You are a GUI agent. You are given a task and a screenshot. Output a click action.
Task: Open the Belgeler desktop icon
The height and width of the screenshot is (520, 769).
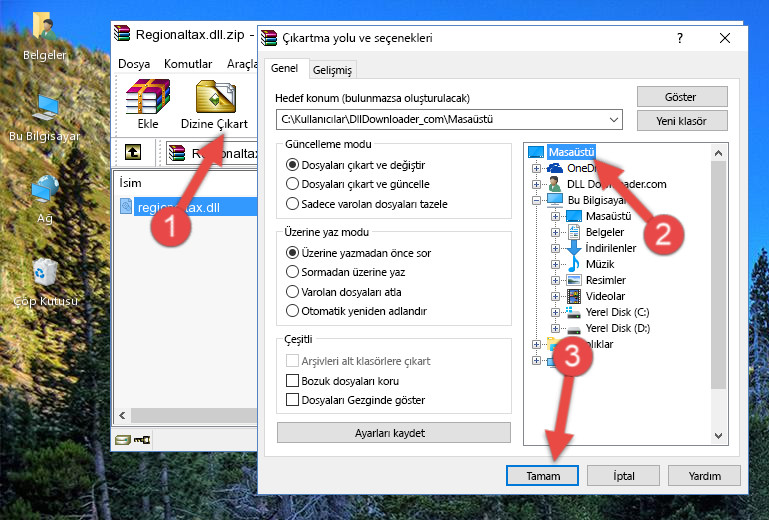point(44,26)
